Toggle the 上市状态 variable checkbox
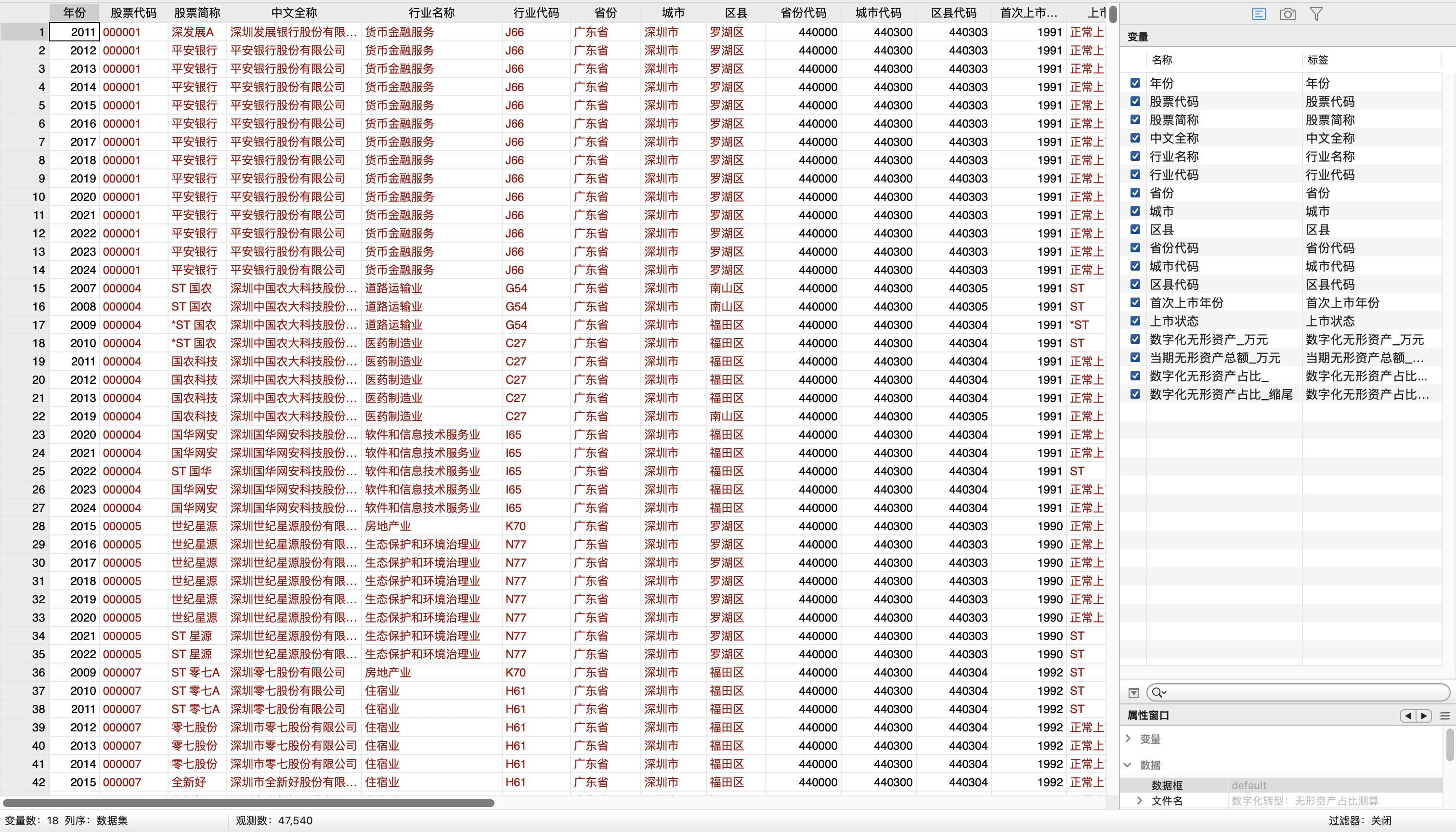The height and width of the screenshot is (832, 1456). coord(1135,321)
